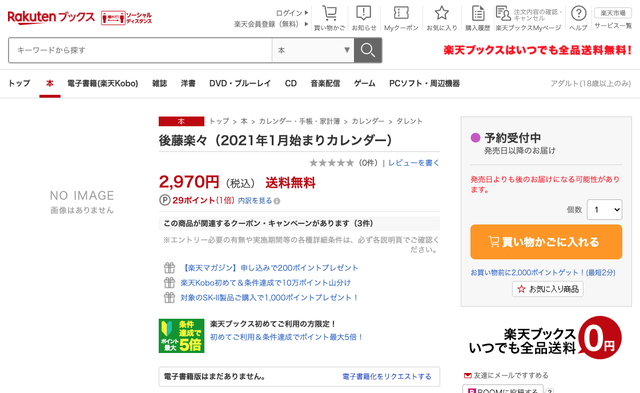The image size is (640, 393).
Task: Click the 電子書籍化をリクエストする link
Action: [387, 377]
